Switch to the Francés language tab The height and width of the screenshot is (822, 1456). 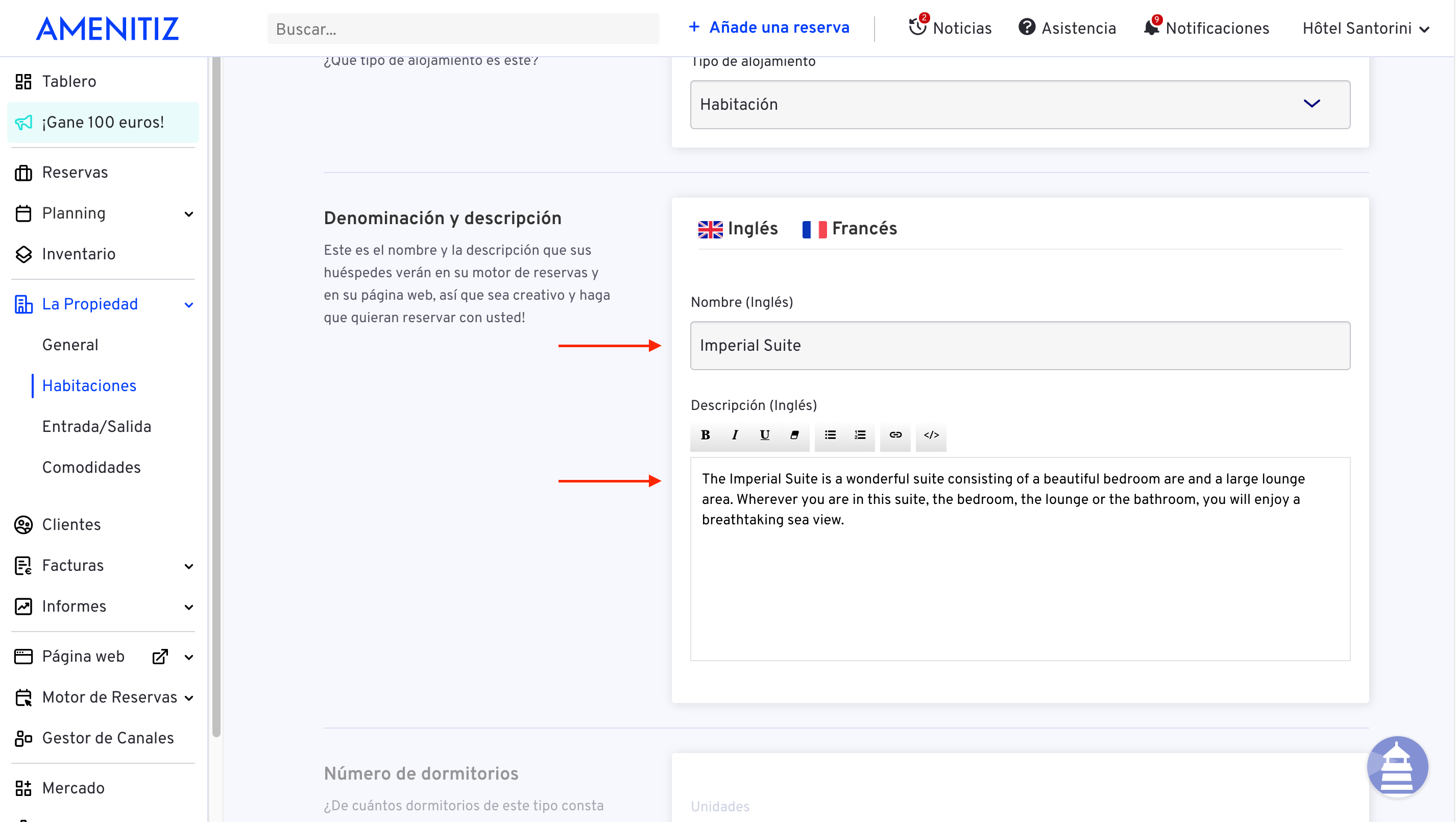tap(850, 229)
